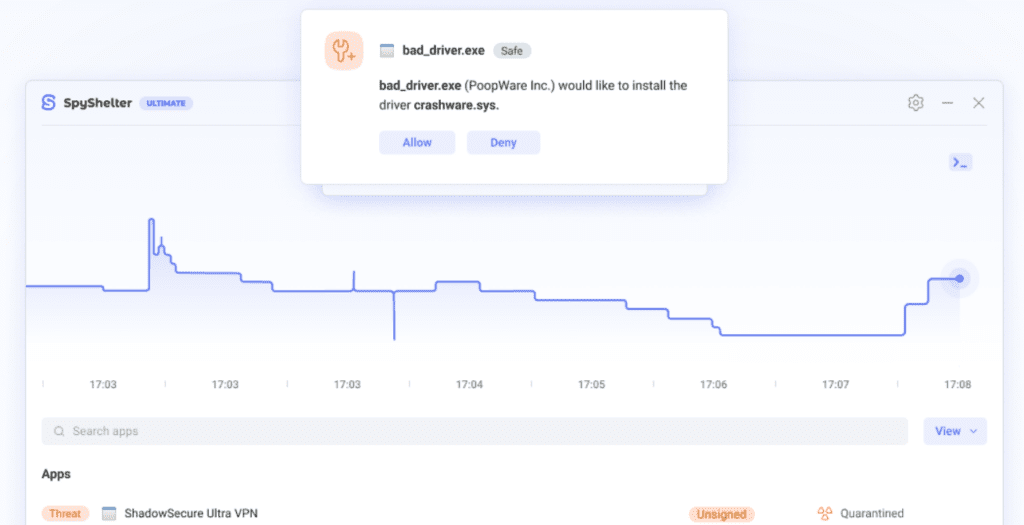The image size is (1024, 525).
Task: Click the SpyShelter logo icon
Action: coord(48,103)
